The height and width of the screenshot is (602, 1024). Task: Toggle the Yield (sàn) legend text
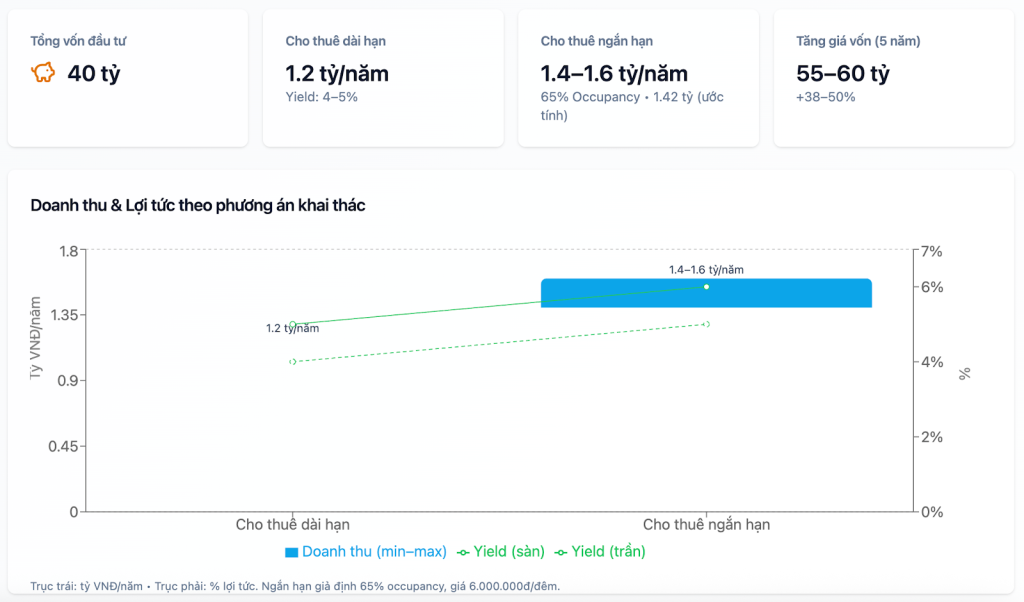coord(509,551)
